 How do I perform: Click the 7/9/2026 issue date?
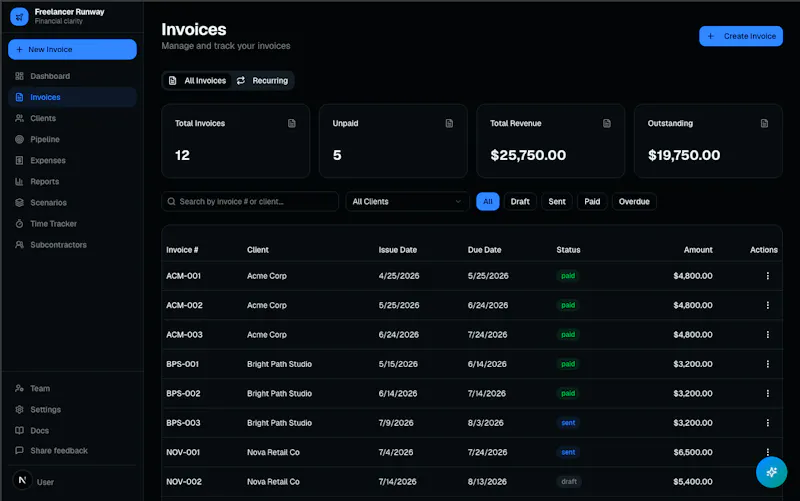pos(396,423)
